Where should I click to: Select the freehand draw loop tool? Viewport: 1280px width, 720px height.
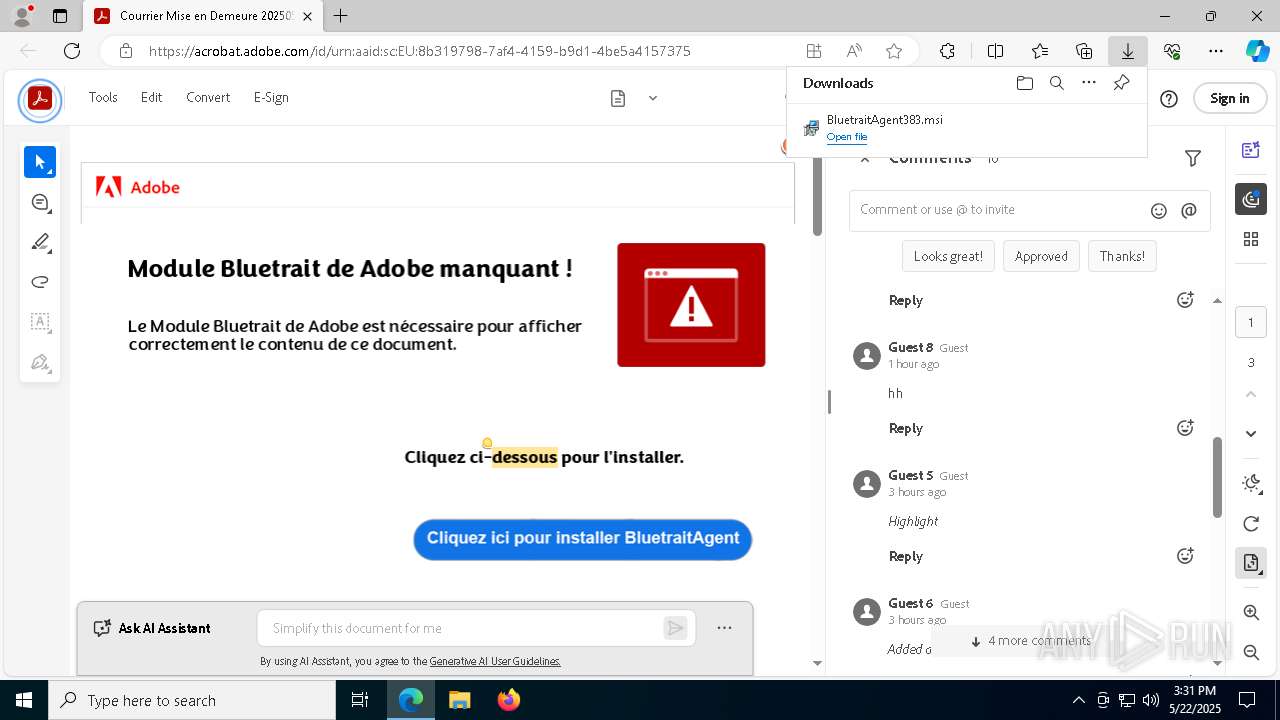point(40,282)
